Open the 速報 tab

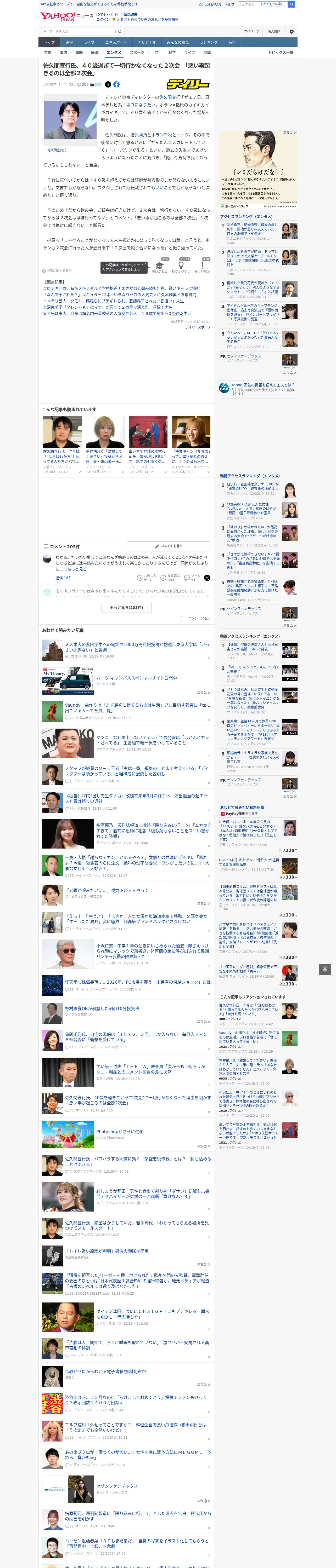(x=69, y=43)
